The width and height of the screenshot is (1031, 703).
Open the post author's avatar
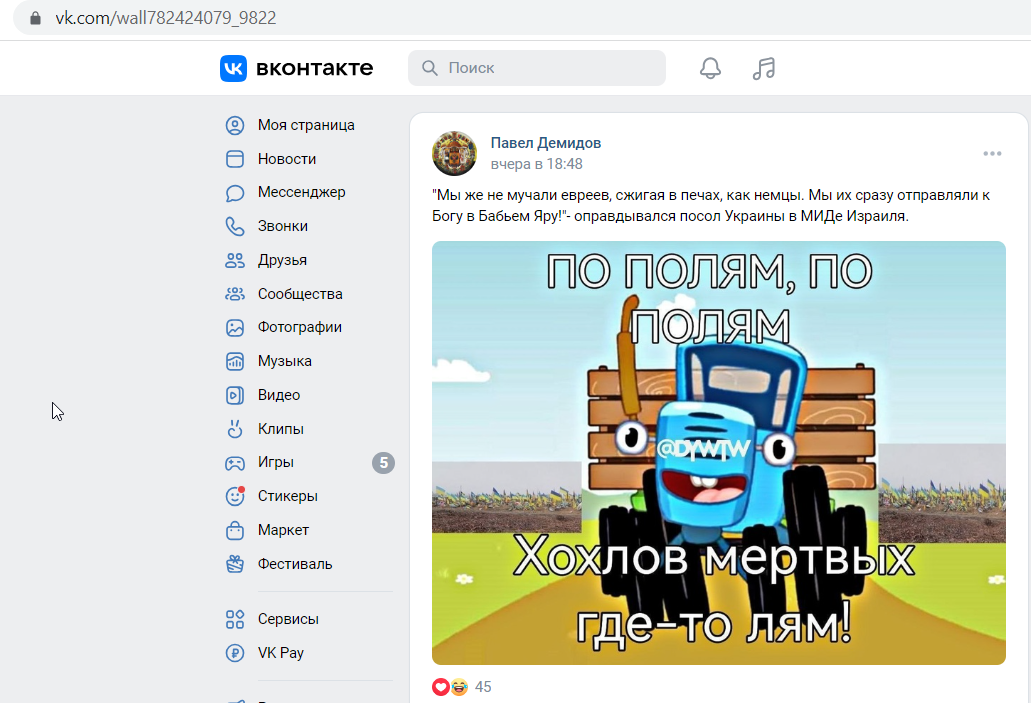454,153
